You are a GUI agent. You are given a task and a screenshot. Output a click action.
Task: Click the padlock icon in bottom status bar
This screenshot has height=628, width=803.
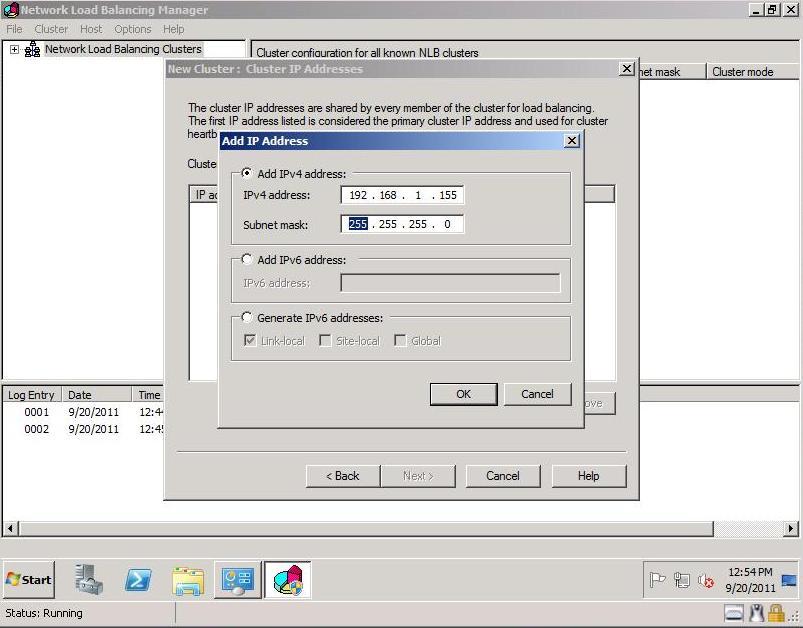(776, 613)
